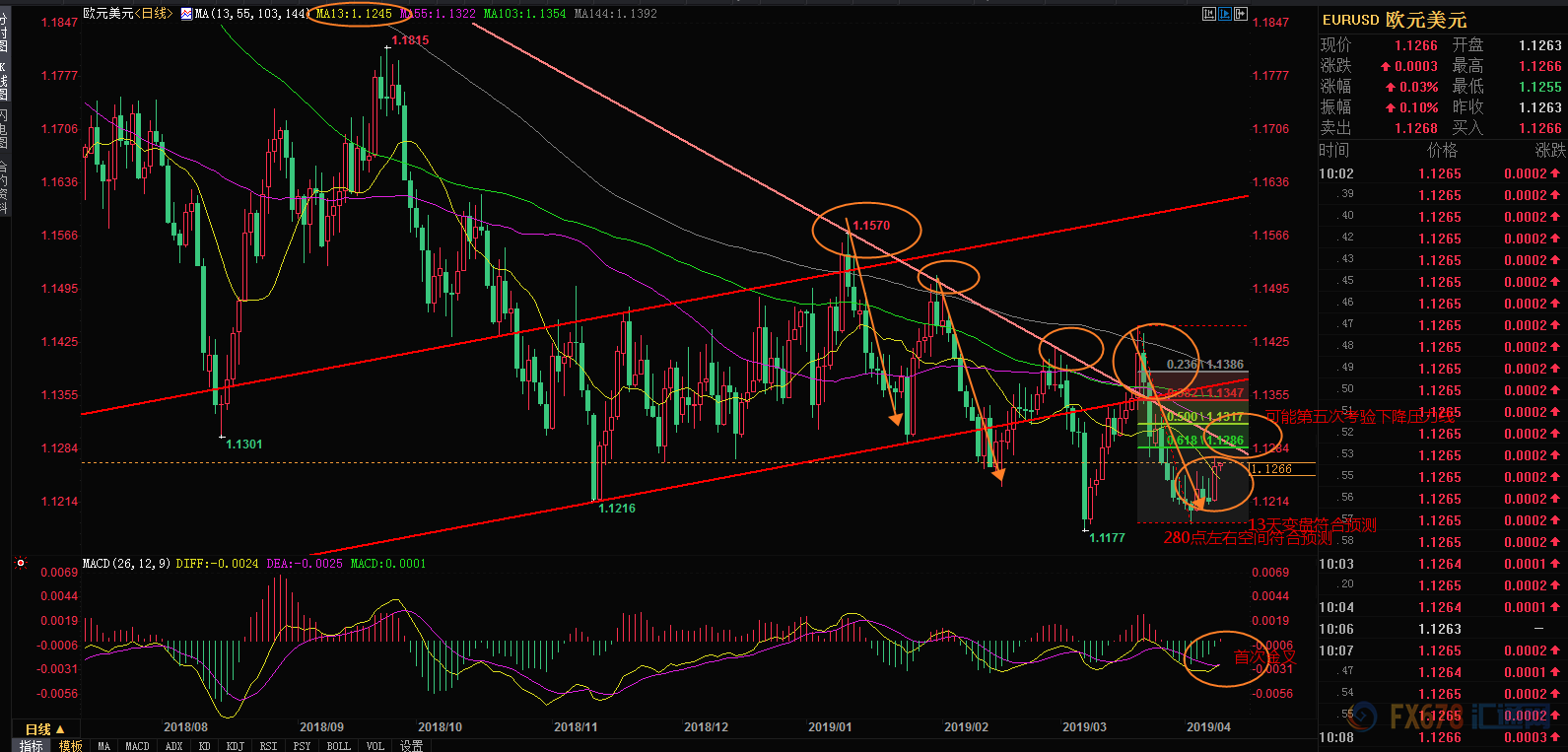Select the MA indicator tab
Image resolution: width=1568 pixels, height=752 pixels.
pos(103,746)
